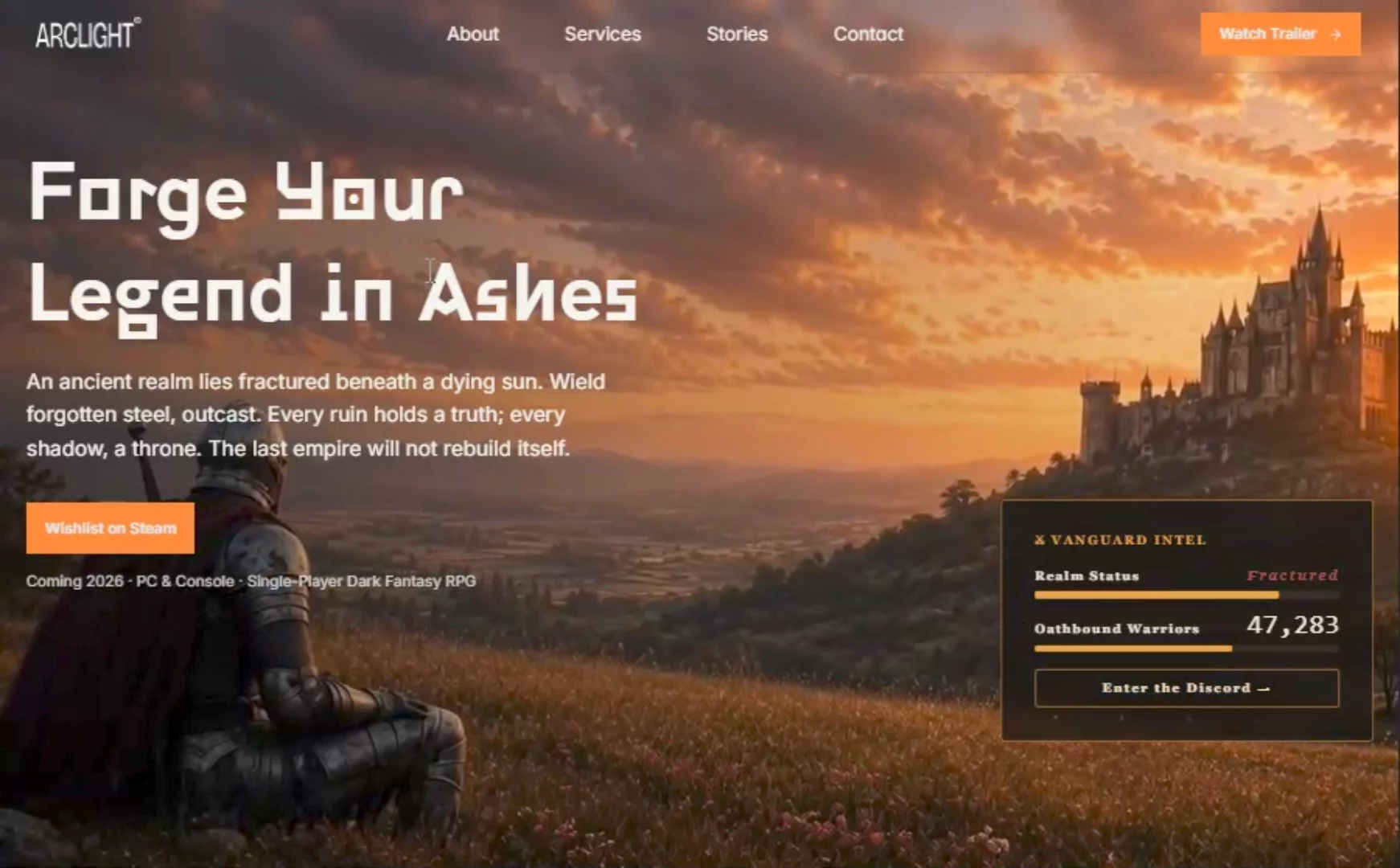1400x868 pixels.
Task: Open the Stories nav link
Action: (x=737, y=34)
